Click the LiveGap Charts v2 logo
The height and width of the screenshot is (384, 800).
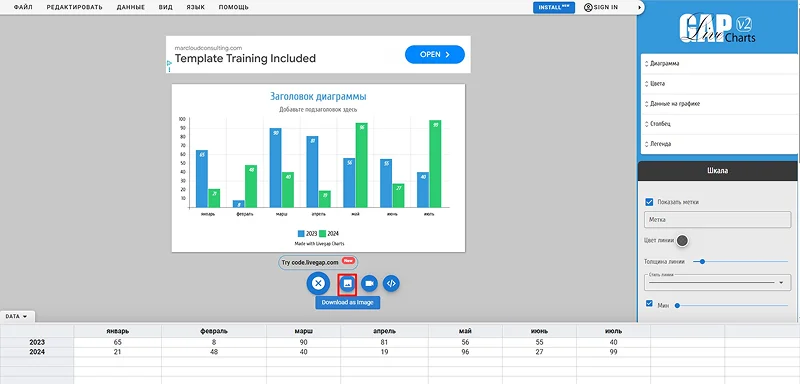pyautogui.click(x=717, y=28)
